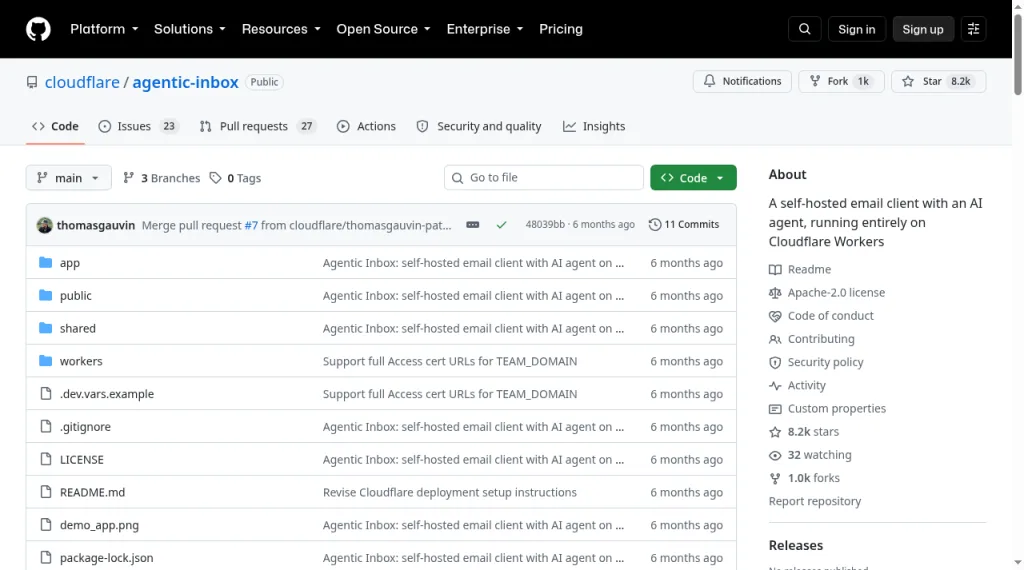Click the public folder icon
This screenshot has height=570, width=1024.
pos(45,295)
